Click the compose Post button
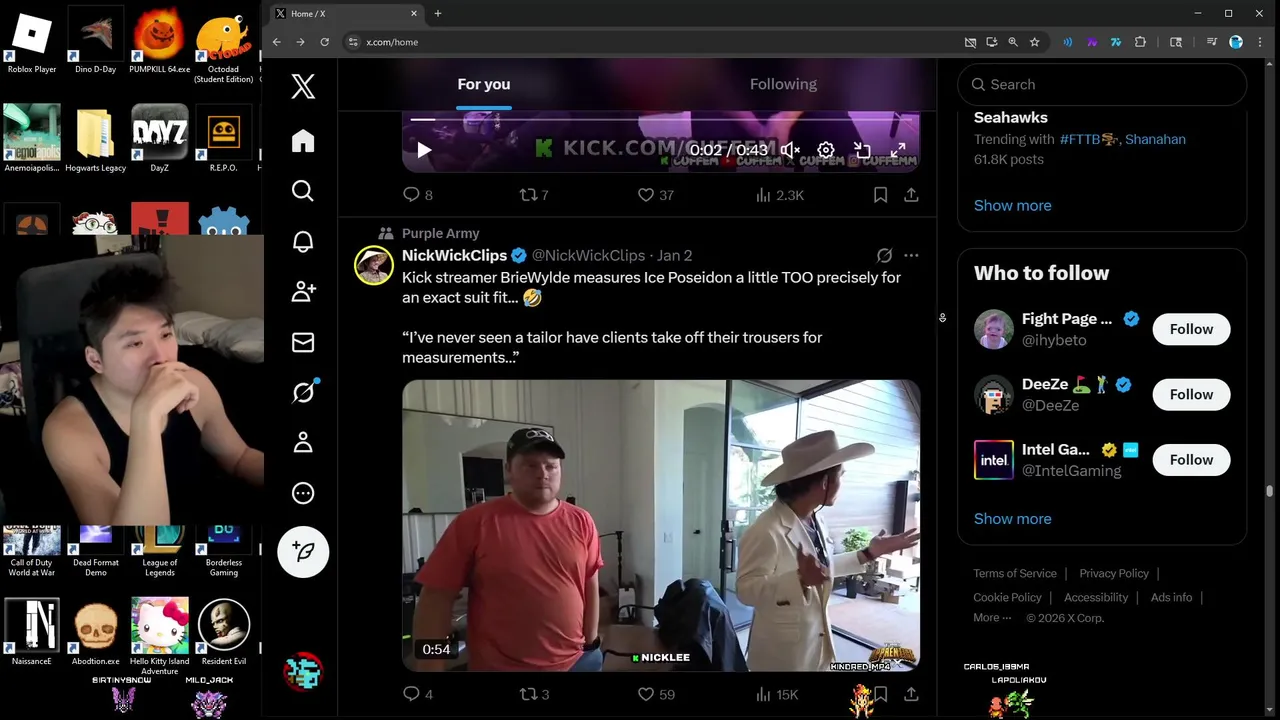Image resolution: width=1280 pixels, height=720 pixels. tap(303, 552)
